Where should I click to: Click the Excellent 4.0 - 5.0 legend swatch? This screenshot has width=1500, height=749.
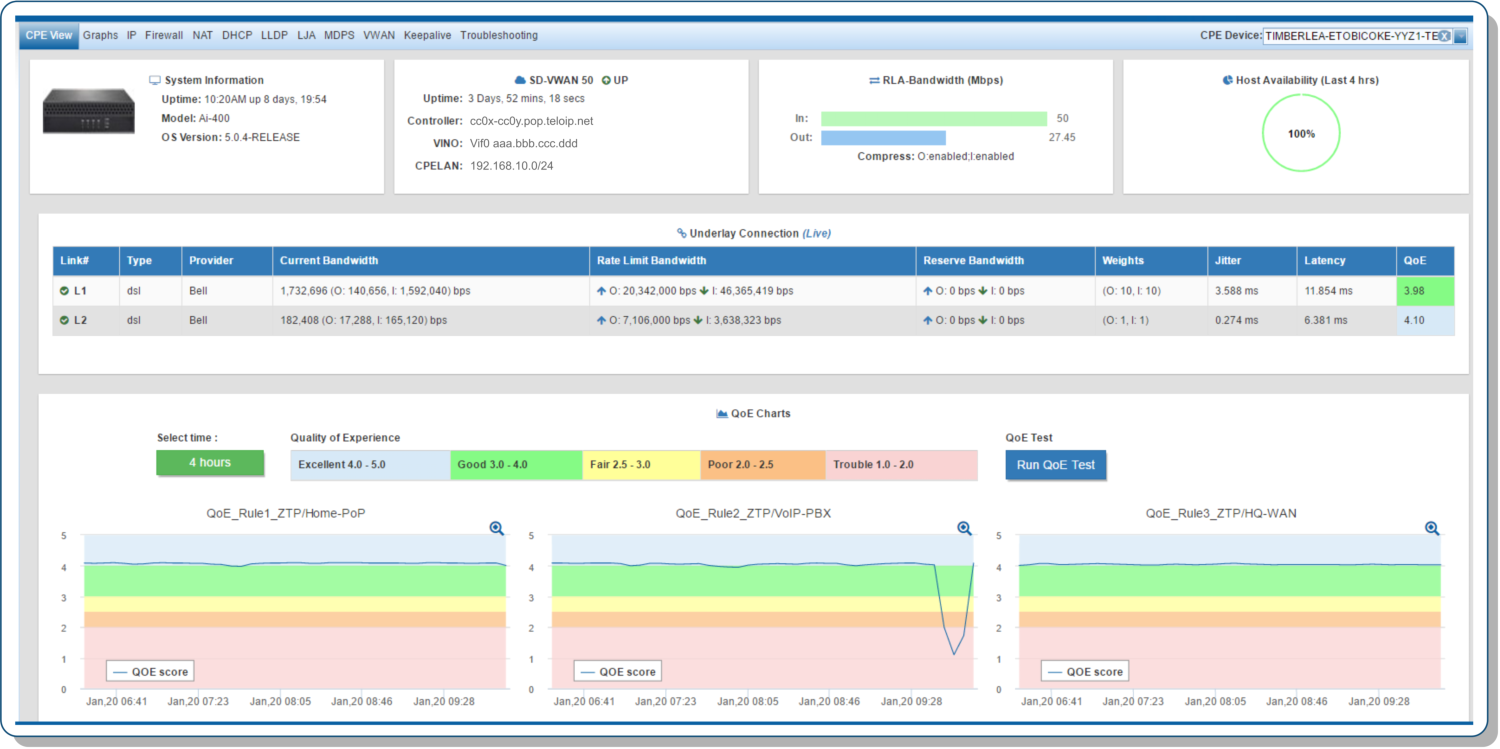(x=370, y=465)
